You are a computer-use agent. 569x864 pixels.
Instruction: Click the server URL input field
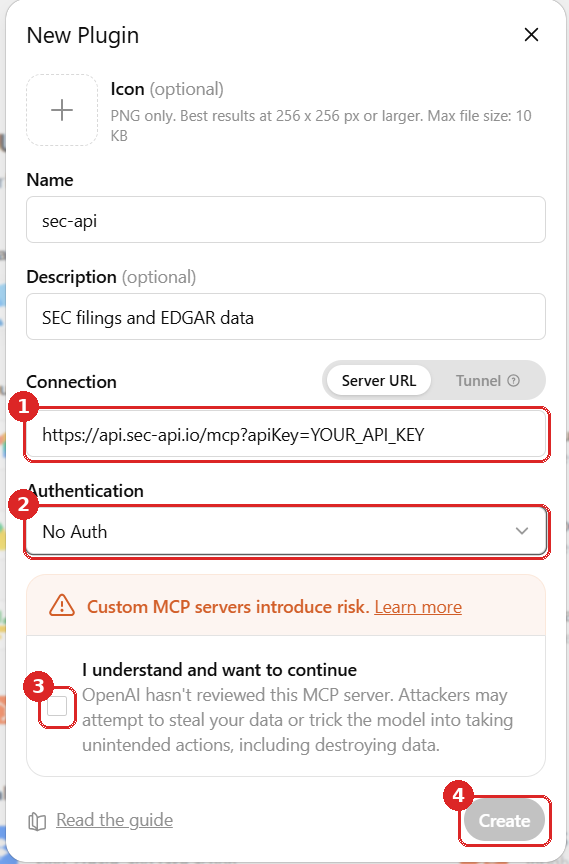pyautogui.click(x=286, y=435)
